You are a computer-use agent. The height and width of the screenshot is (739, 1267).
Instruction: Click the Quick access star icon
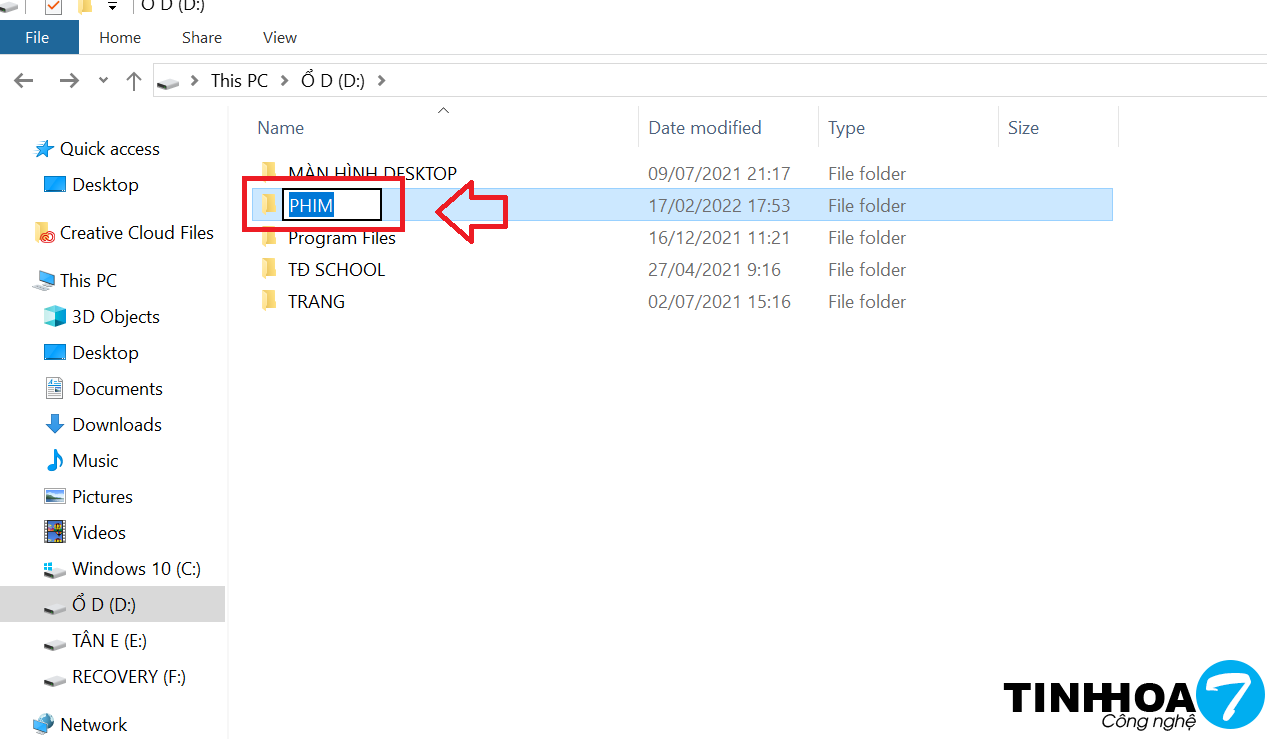pyautogui.click(x=44, y=149)
